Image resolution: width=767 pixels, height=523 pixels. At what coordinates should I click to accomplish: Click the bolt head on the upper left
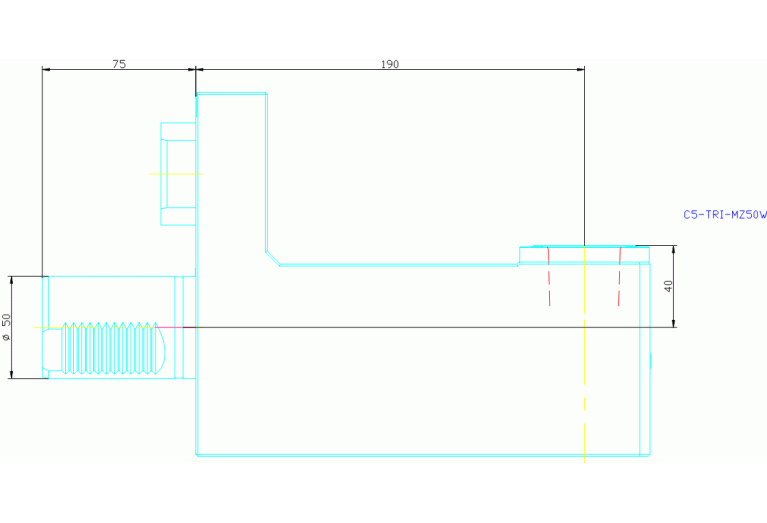pyautogui.click(x=178, y=174)
